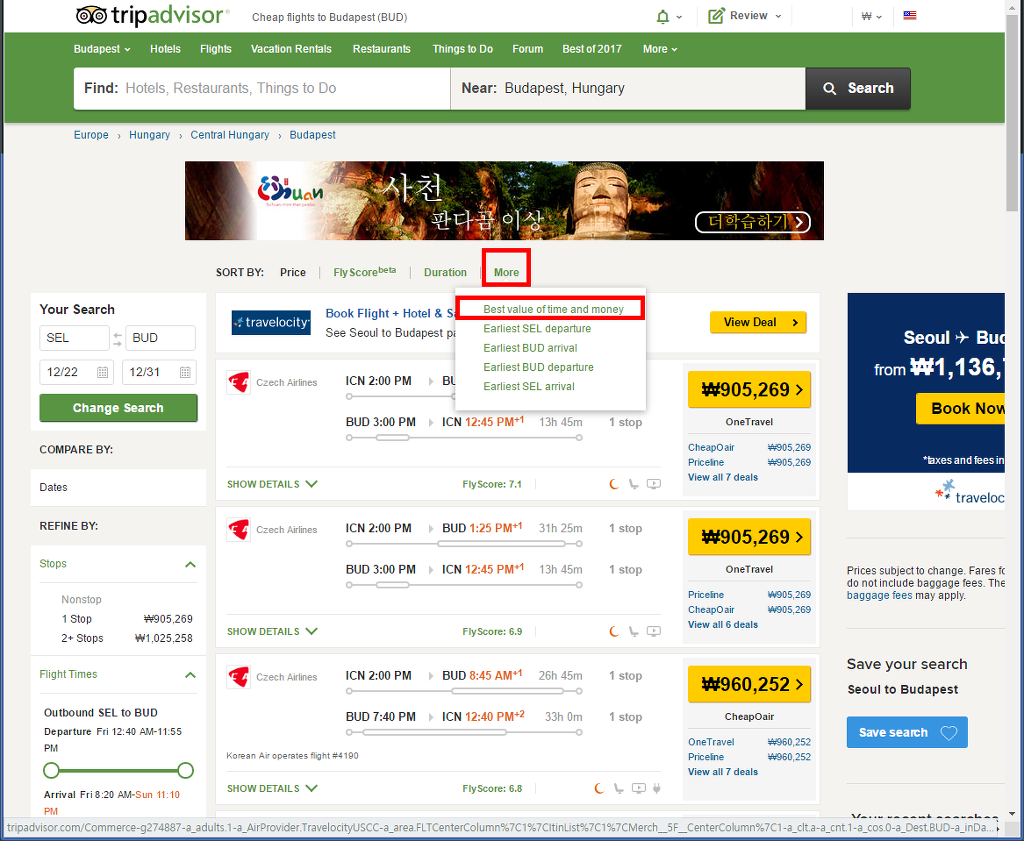Collapse the Flight Times filter section
1024x841 pixels.
point(190,675)
